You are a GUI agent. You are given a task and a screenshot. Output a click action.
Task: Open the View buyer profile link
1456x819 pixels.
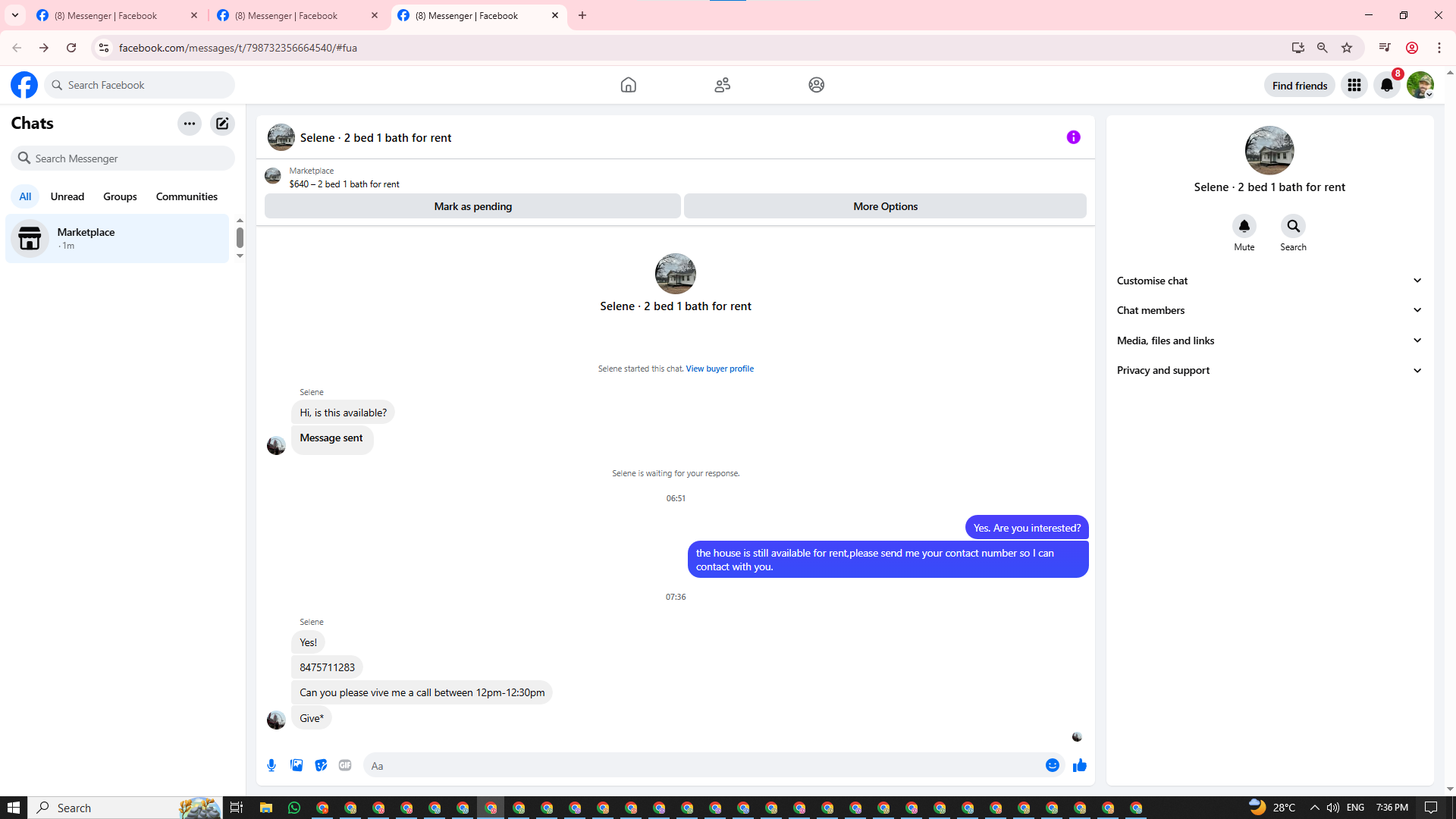click(720, 369)
